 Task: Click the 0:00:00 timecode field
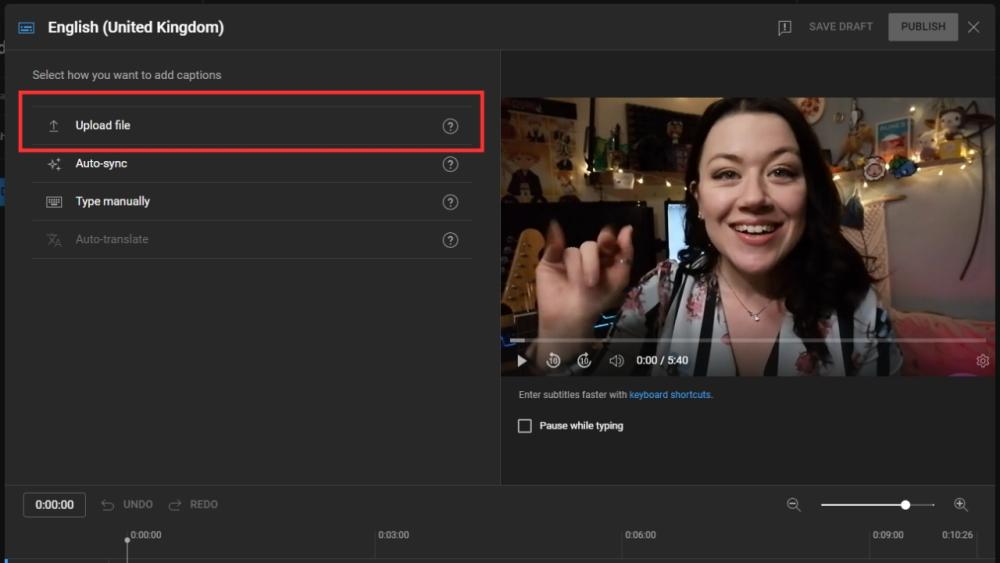54,505
